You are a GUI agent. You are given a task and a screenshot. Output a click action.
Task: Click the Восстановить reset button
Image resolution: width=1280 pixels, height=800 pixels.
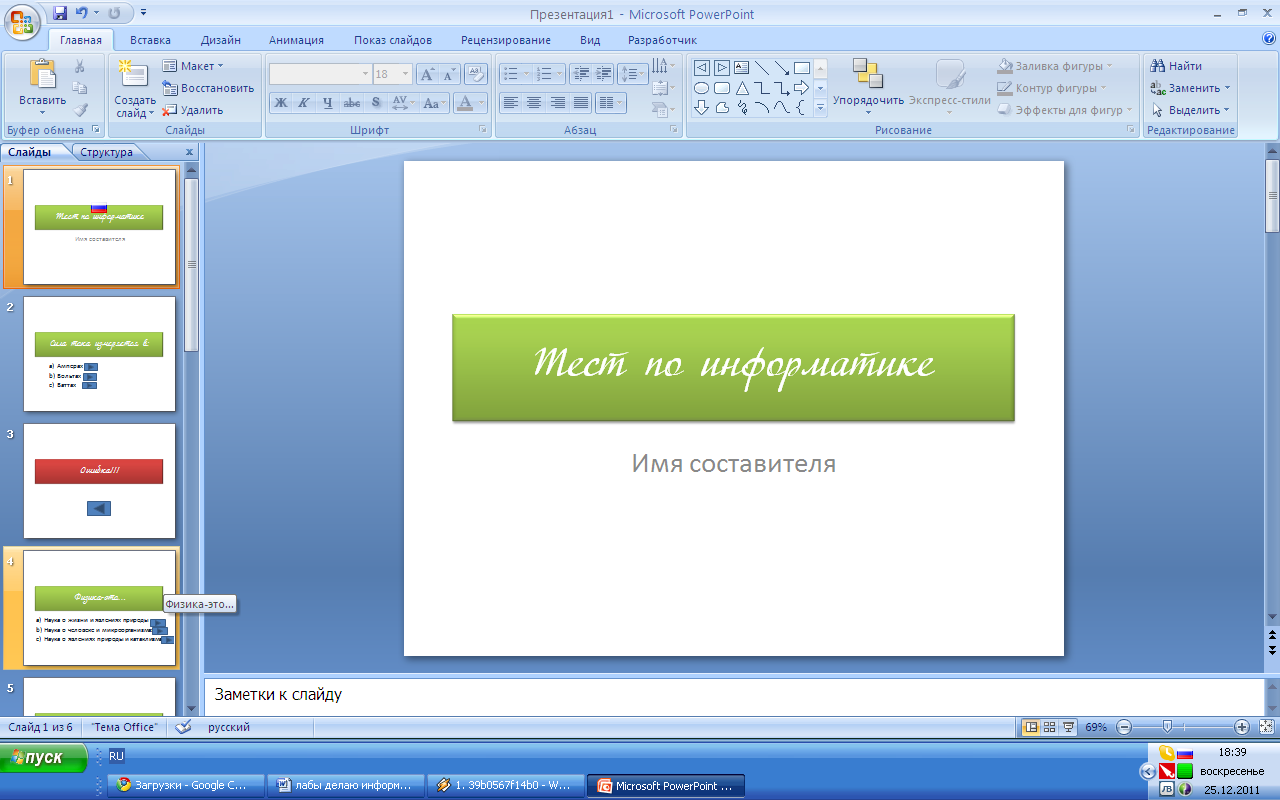[208, 88]
